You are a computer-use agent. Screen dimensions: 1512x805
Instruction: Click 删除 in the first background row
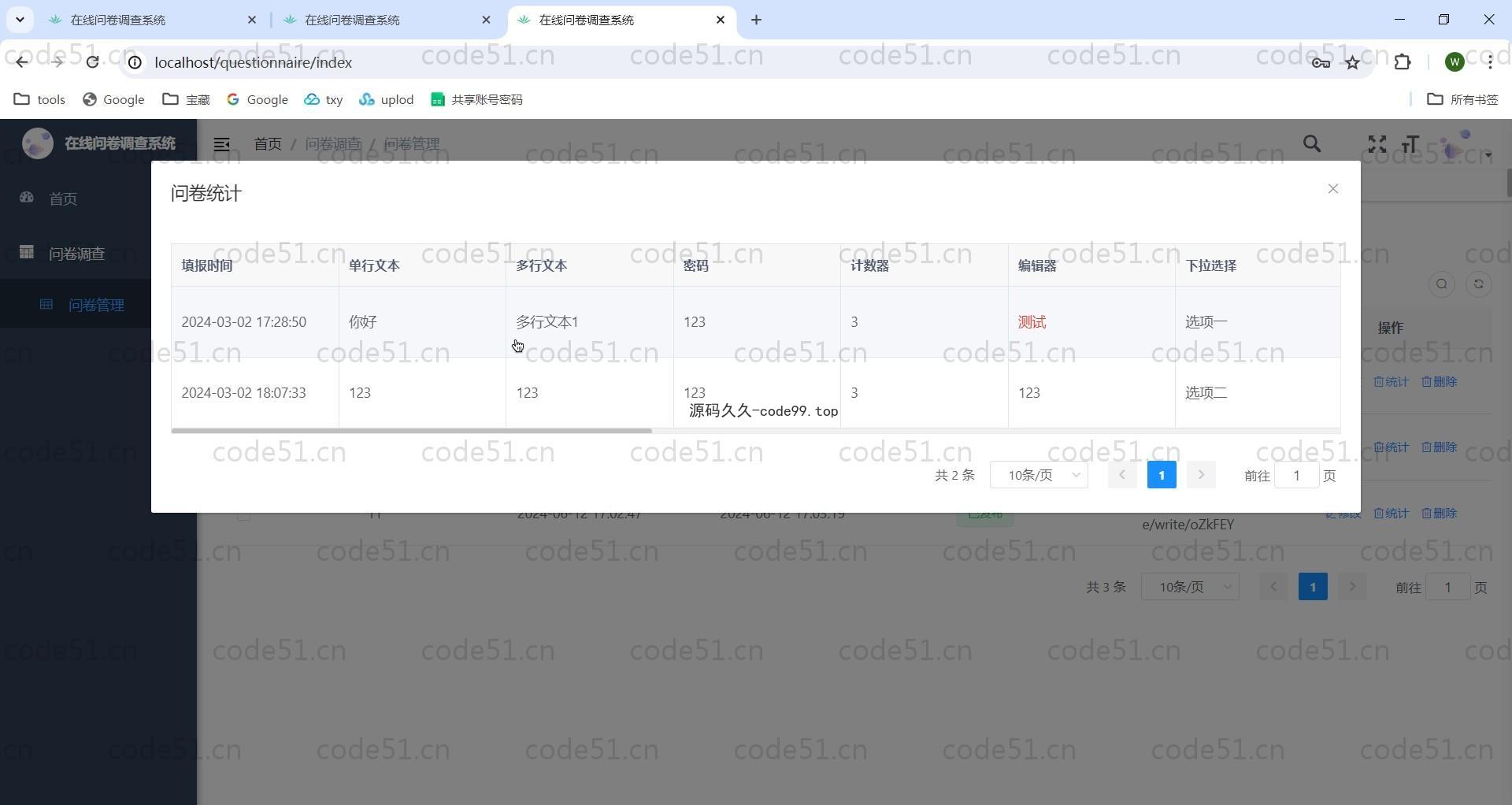1439,382
